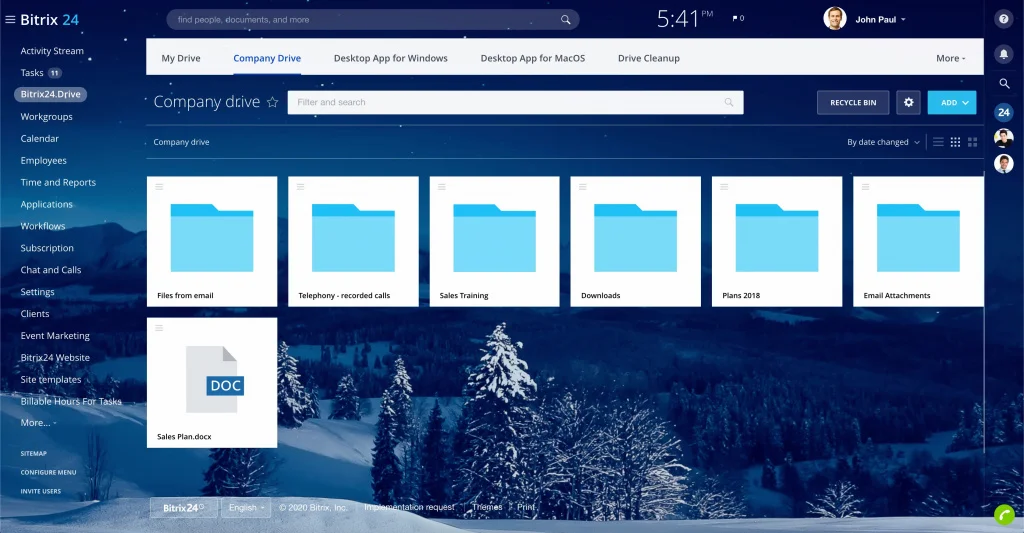Click the magnifier icon in right sidebar
This screenshot has width=1024, height=533.
click(1004, 84)
